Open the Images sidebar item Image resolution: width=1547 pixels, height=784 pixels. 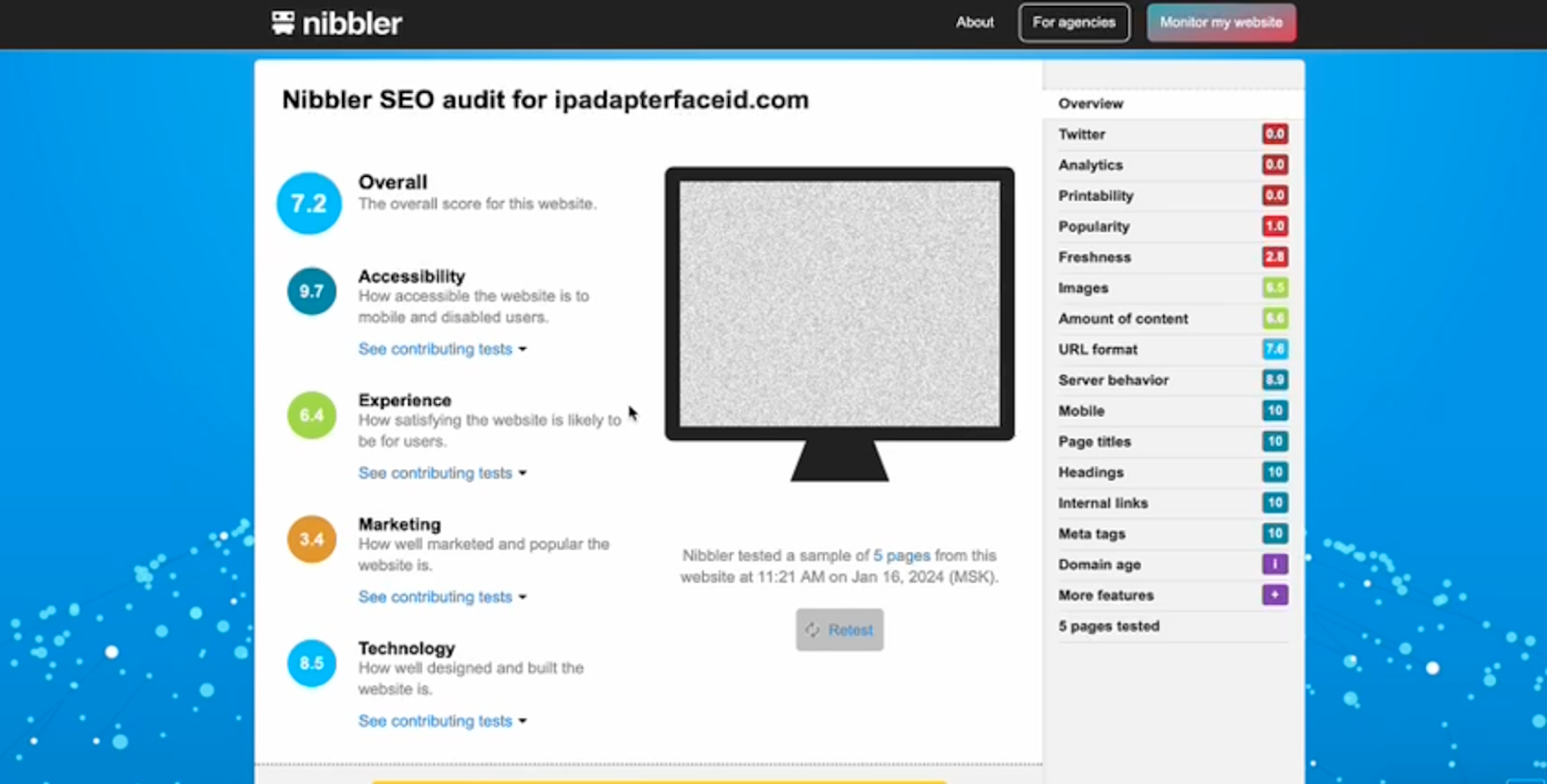pyautogui.click(x=1173, y=288)
